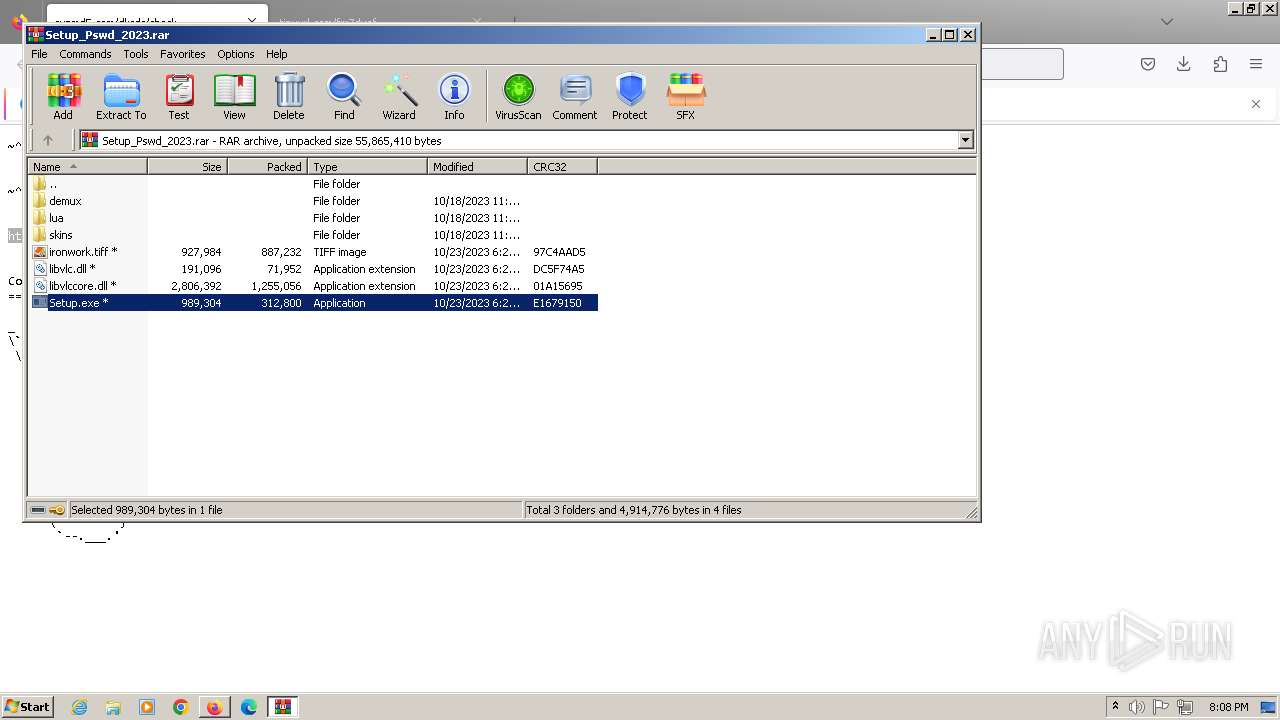Click the Protect archive icon

(630, 97)
